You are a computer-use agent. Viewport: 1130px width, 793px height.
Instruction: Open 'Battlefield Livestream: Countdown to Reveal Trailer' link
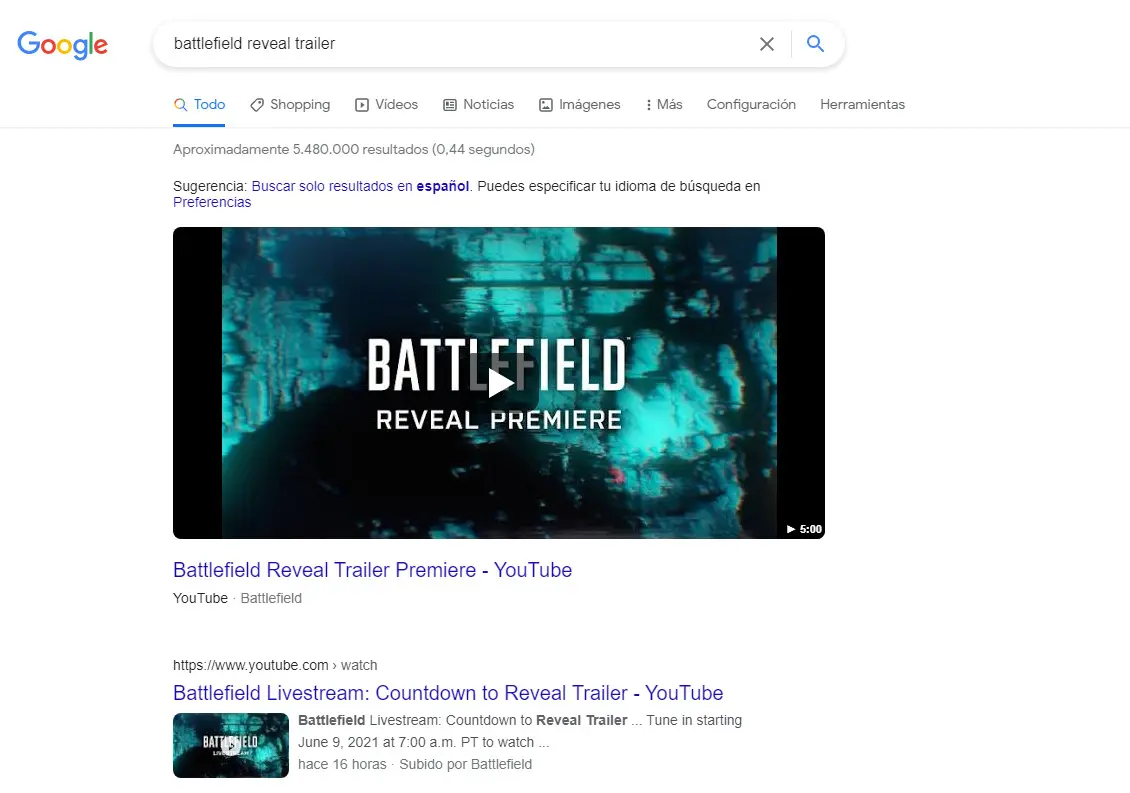[x=448, y=693]
